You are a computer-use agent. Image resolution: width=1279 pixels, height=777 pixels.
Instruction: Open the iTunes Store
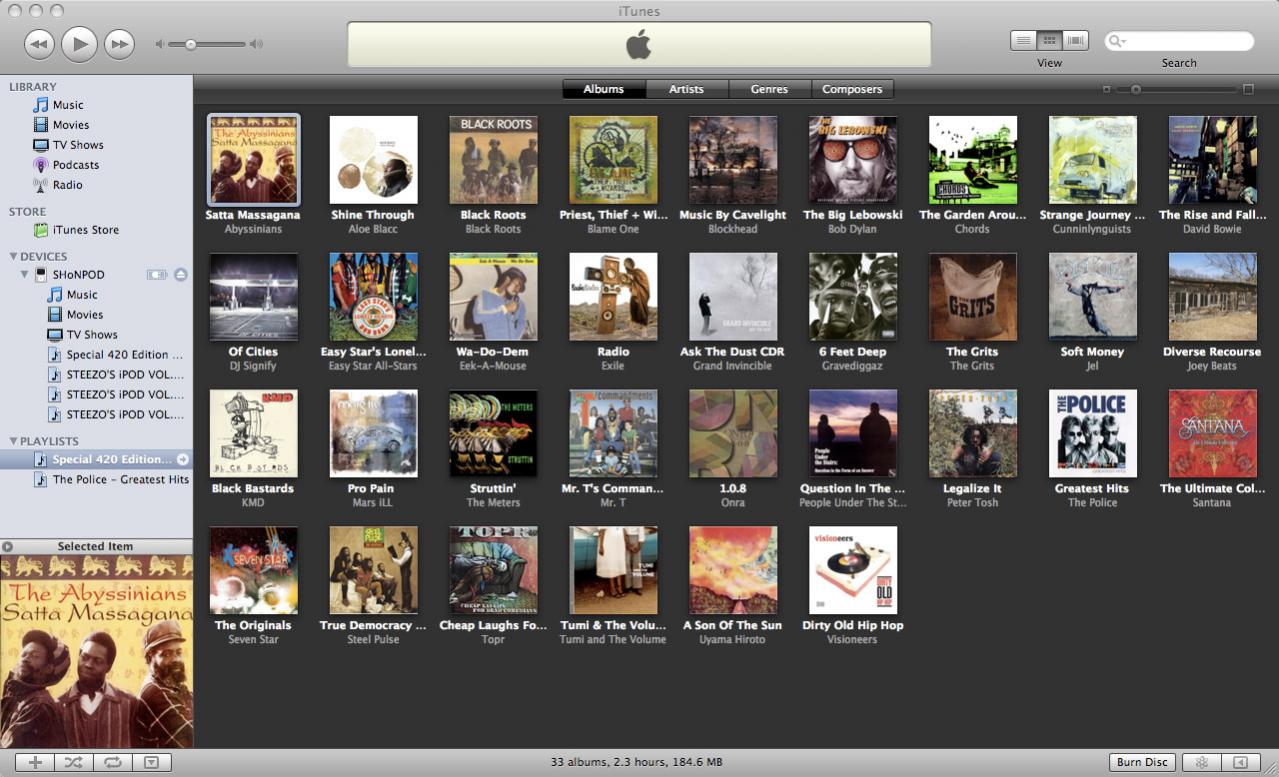coord(86,230)
